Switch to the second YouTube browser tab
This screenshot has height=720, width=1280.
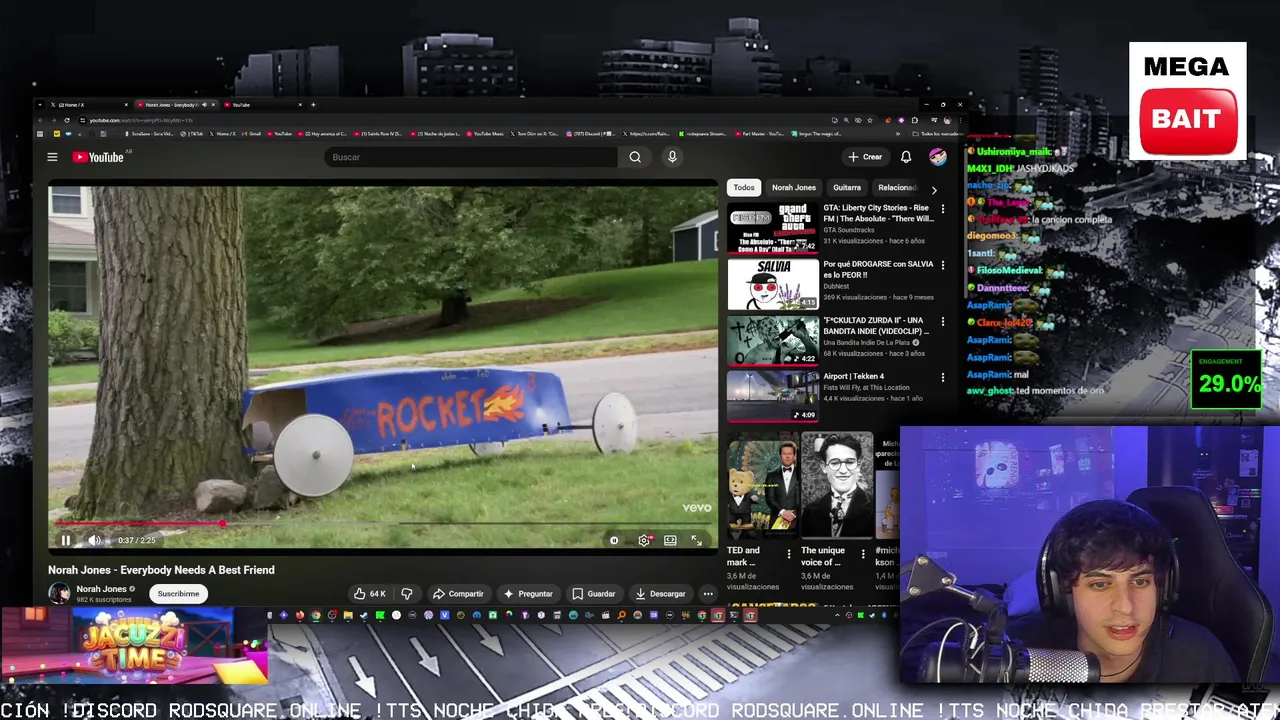click(x=263, y=104)
